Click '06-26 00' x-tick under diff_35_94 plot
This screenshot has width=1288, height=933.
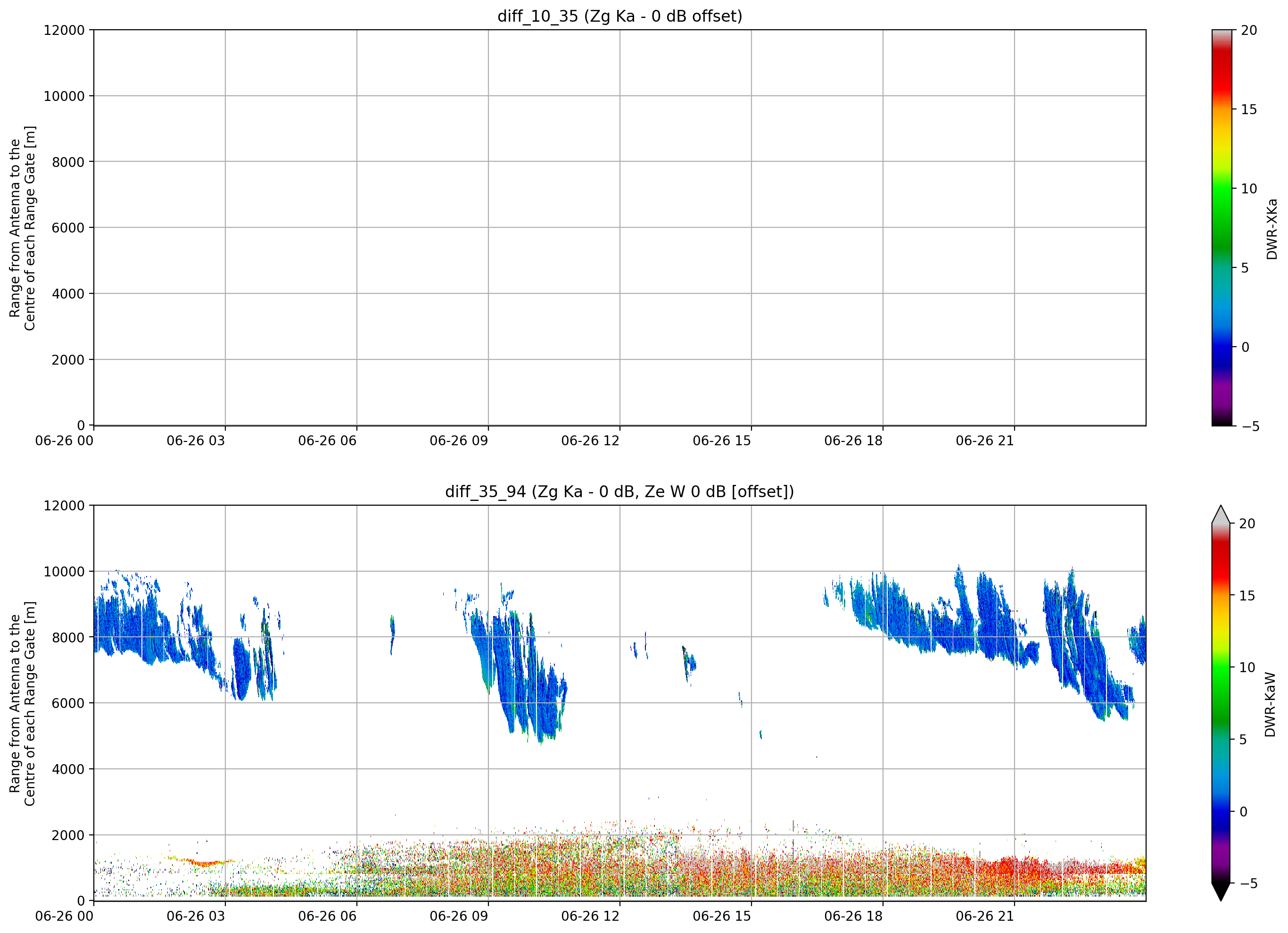pyautogui.click(x=64, y=916)
